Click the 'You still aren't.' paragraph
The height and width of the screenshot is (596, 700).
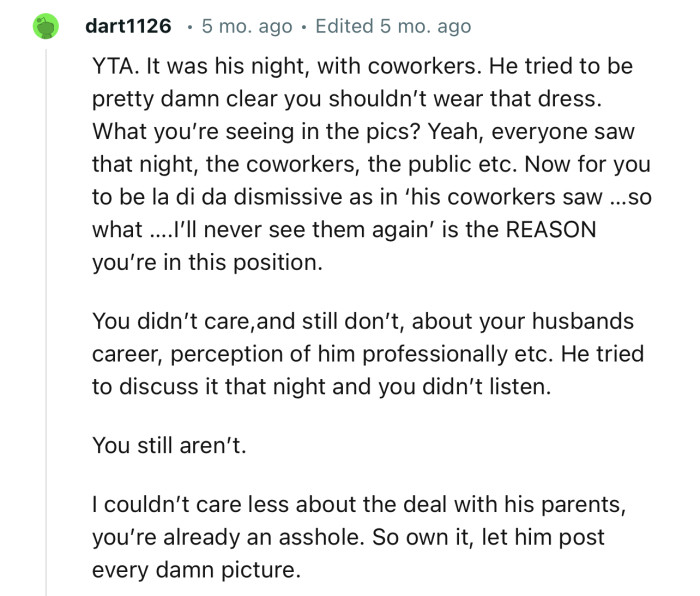coord(167,447)
